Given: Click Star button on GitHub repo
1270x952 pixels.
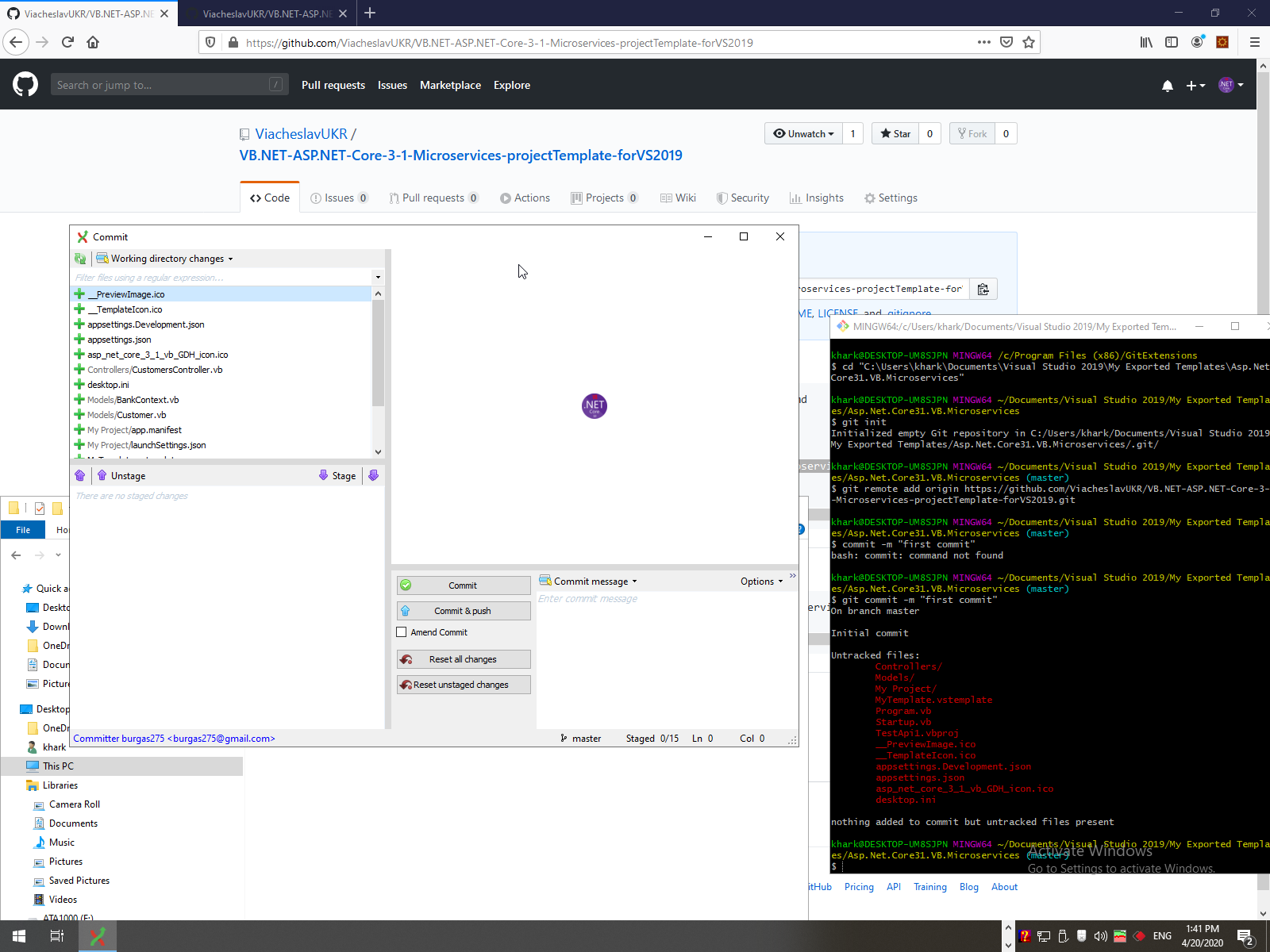Looking at the screenshot, I should pos(895,133).
